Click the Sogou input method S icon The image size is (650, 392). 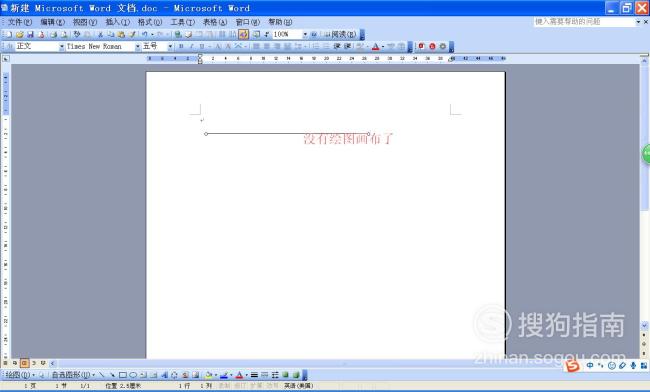coord(572,365)
